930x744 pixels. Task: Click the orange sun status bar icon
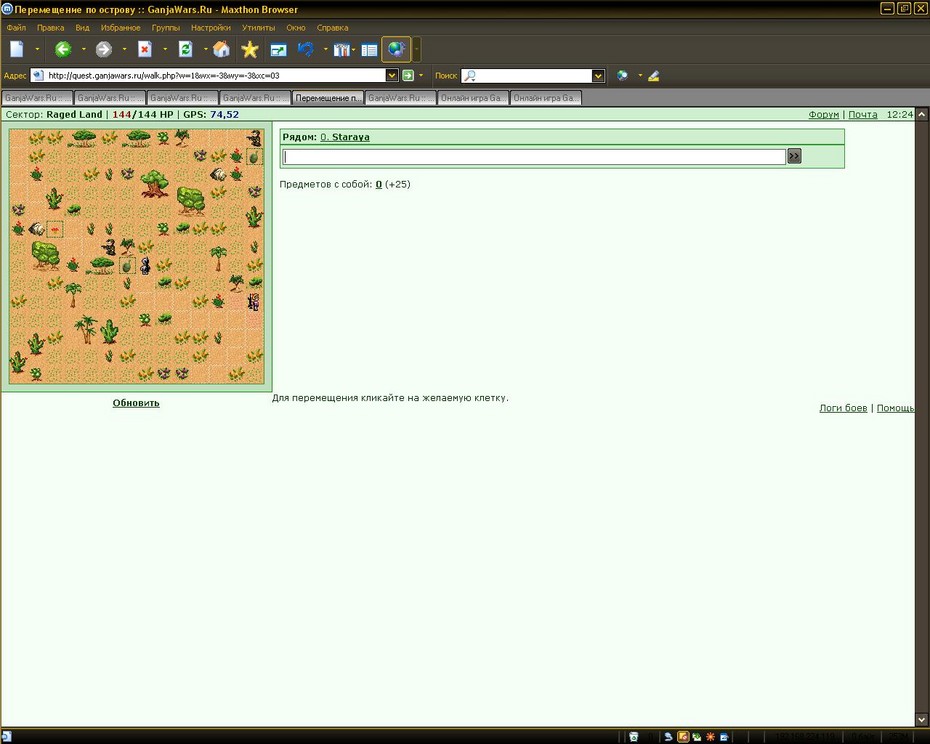click(x=710, y=737)
